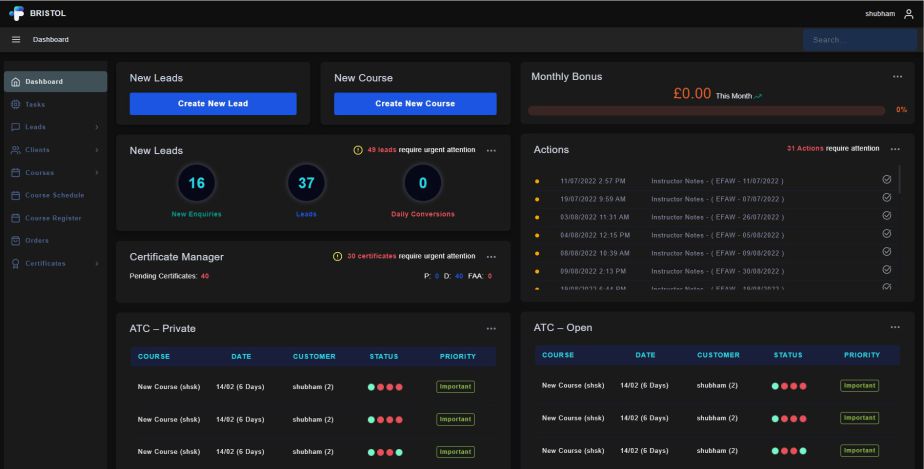Mark the 03/08/2022 11:31 AM action complete
This screenshot has width=924, height=469.
(x=886, y=216)
